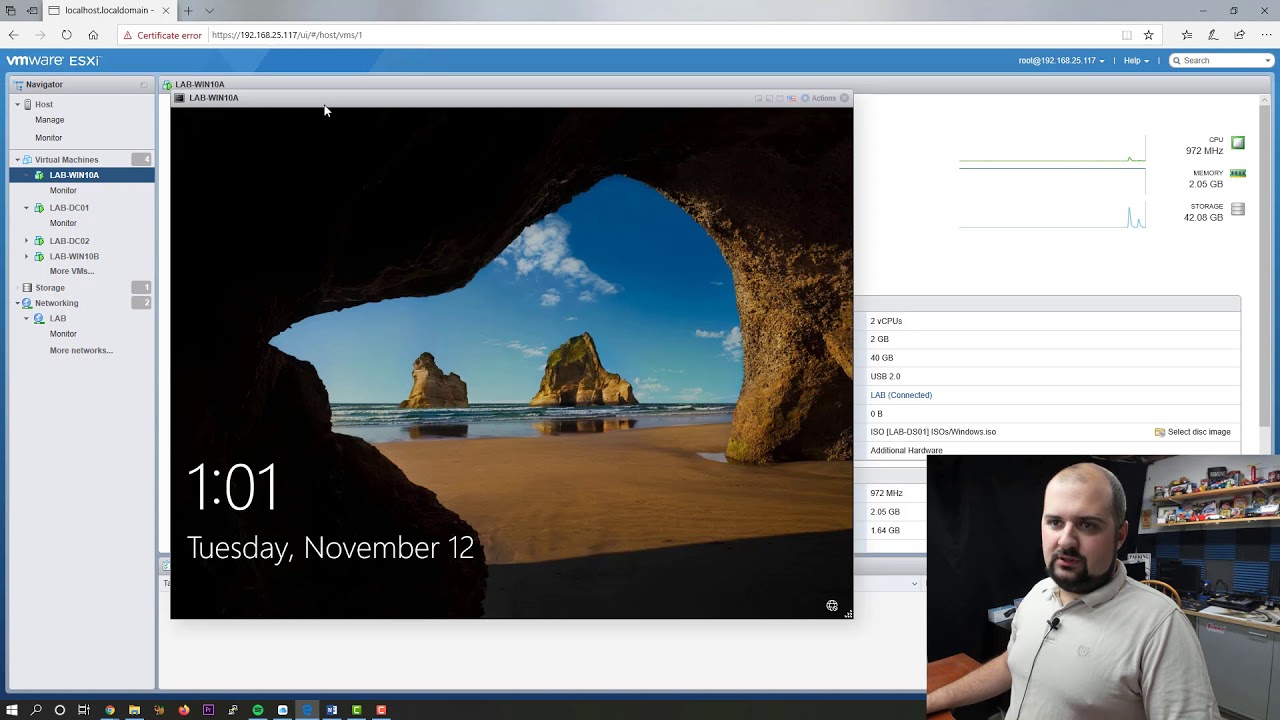1280x720 pixels.
Task: Open Monitor under LAB network
Action: click(63, 334)
